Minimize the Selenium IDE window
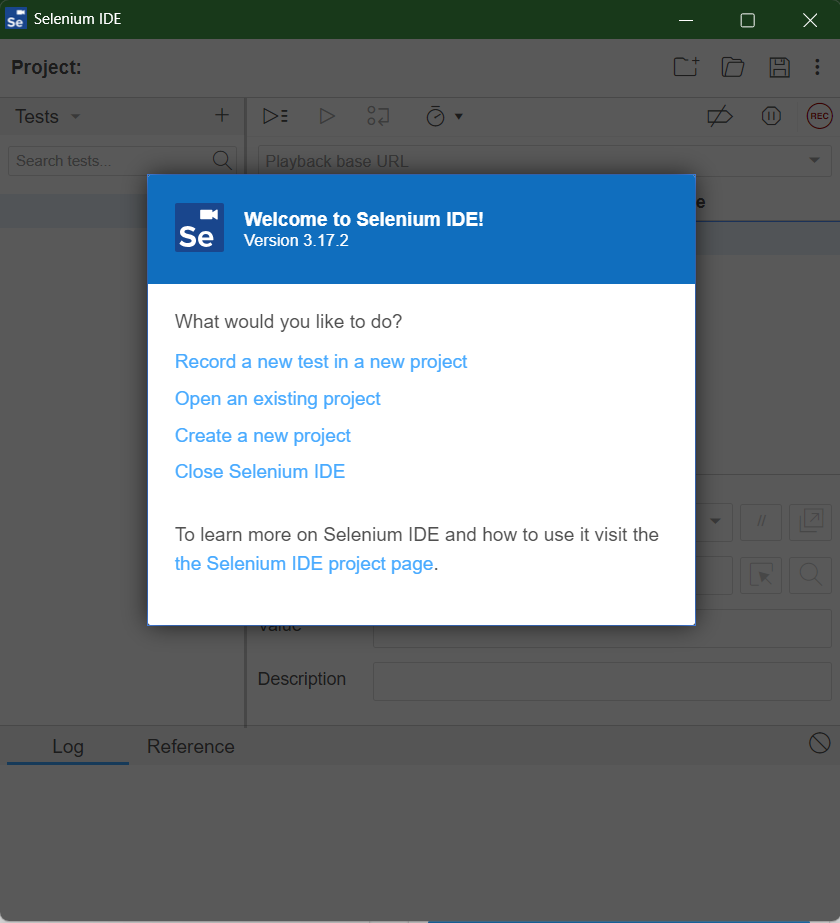This screenshot has width=840, height=923. (686, 20)
